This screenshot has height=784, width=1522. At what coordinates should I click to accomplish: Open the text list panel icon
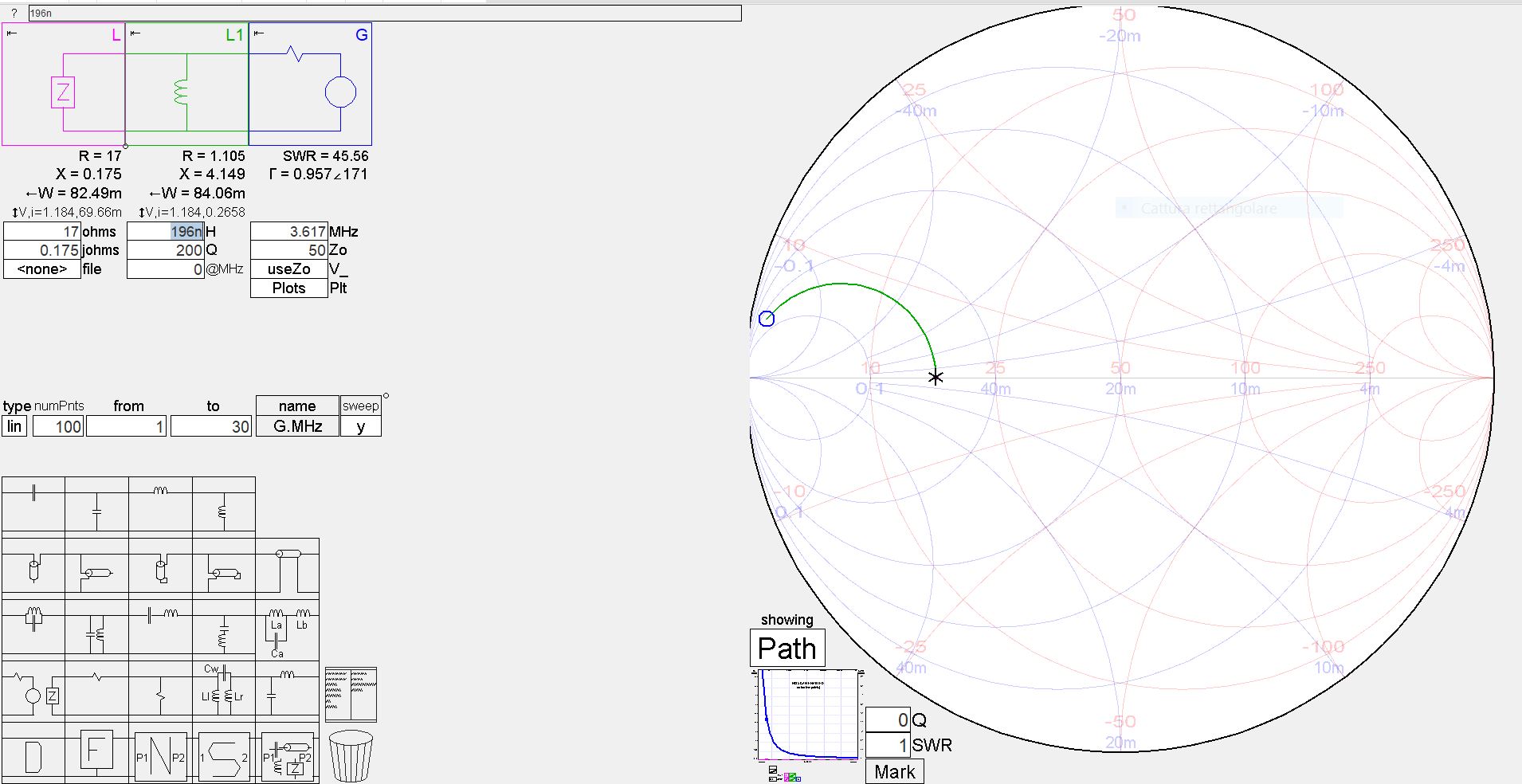point(351,695)
